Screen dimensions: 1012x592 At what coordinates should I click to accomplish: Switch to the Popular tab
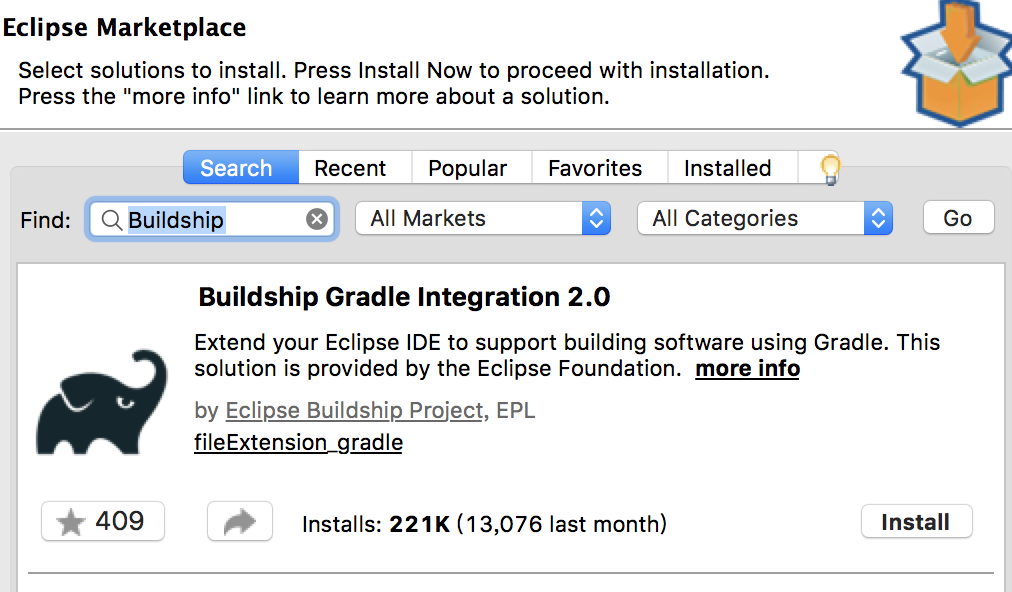click(x=468, y=168)
